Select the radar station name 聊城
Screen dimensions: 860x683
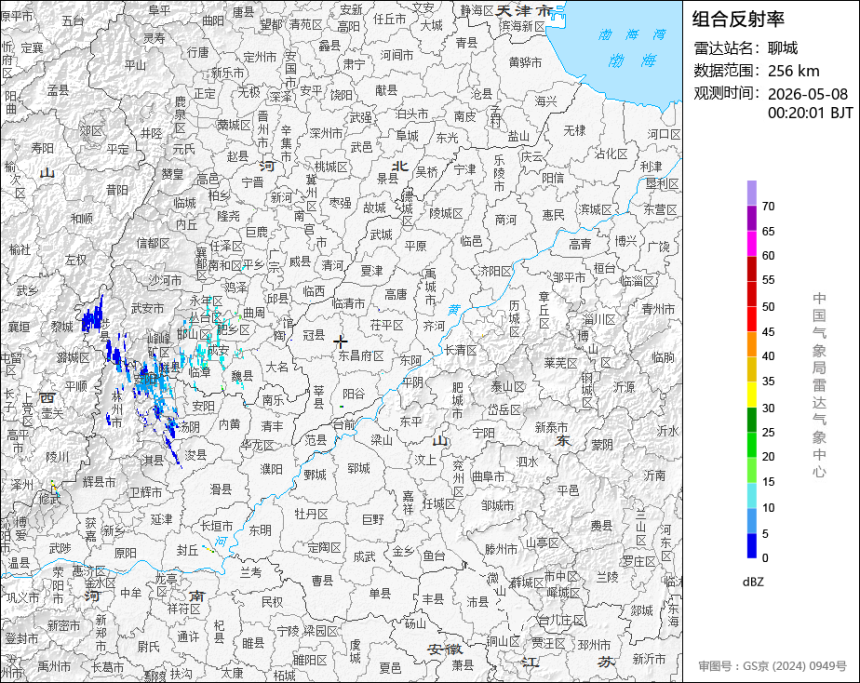pyautogui.click(x=783, y=48)
